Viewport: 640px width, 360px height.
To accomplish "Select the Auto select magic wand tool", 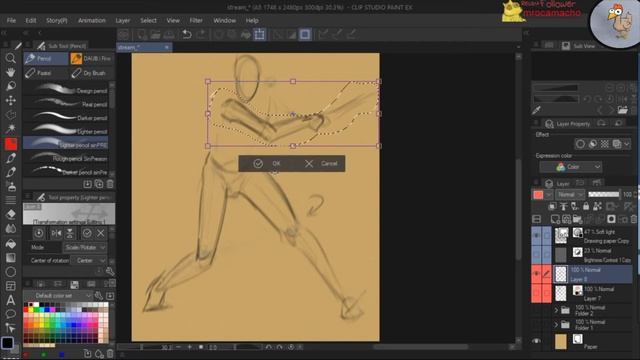I will tap(11, 129).
